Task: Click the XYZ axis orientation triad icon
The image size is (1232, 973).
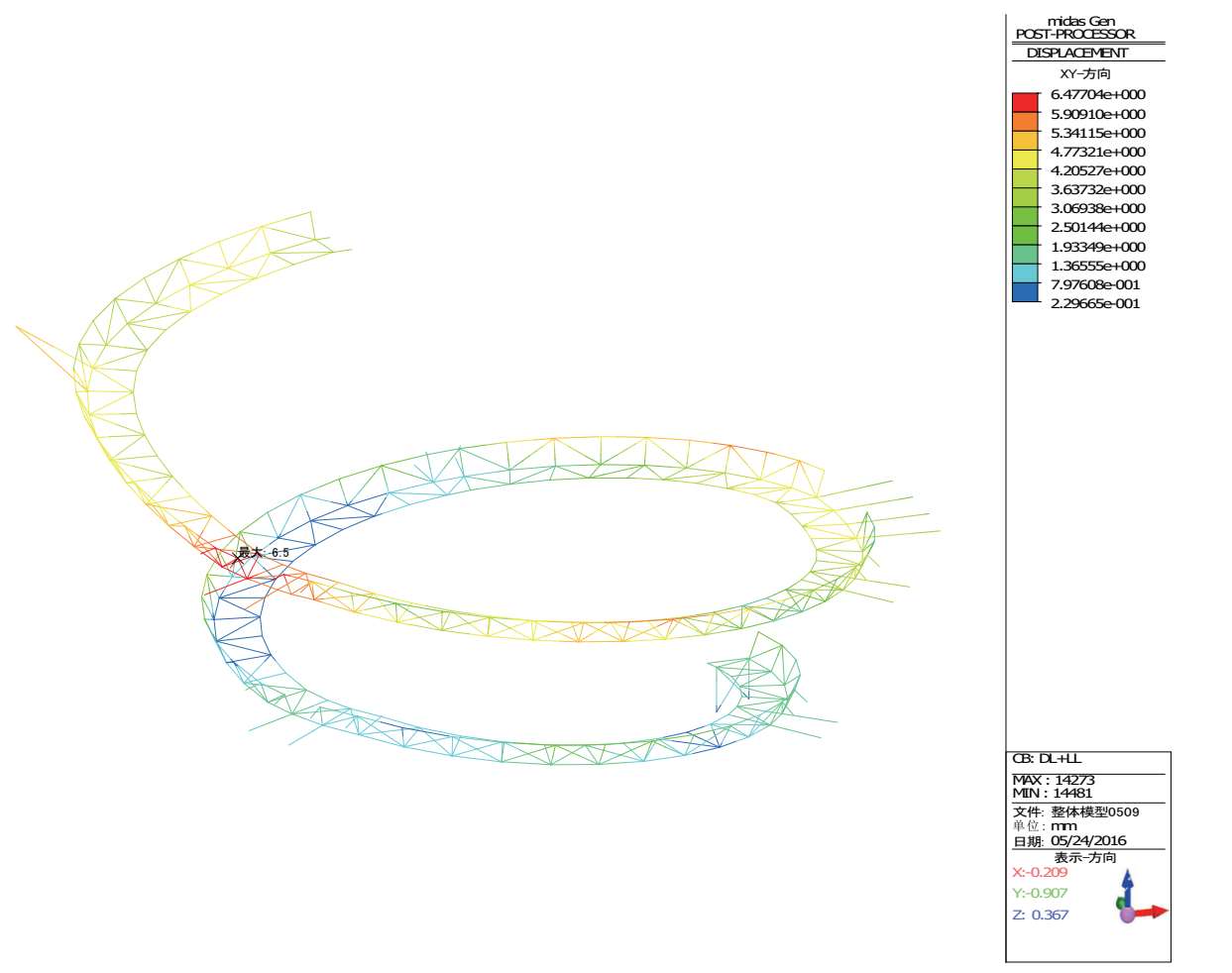Action: coord(1140,897)
